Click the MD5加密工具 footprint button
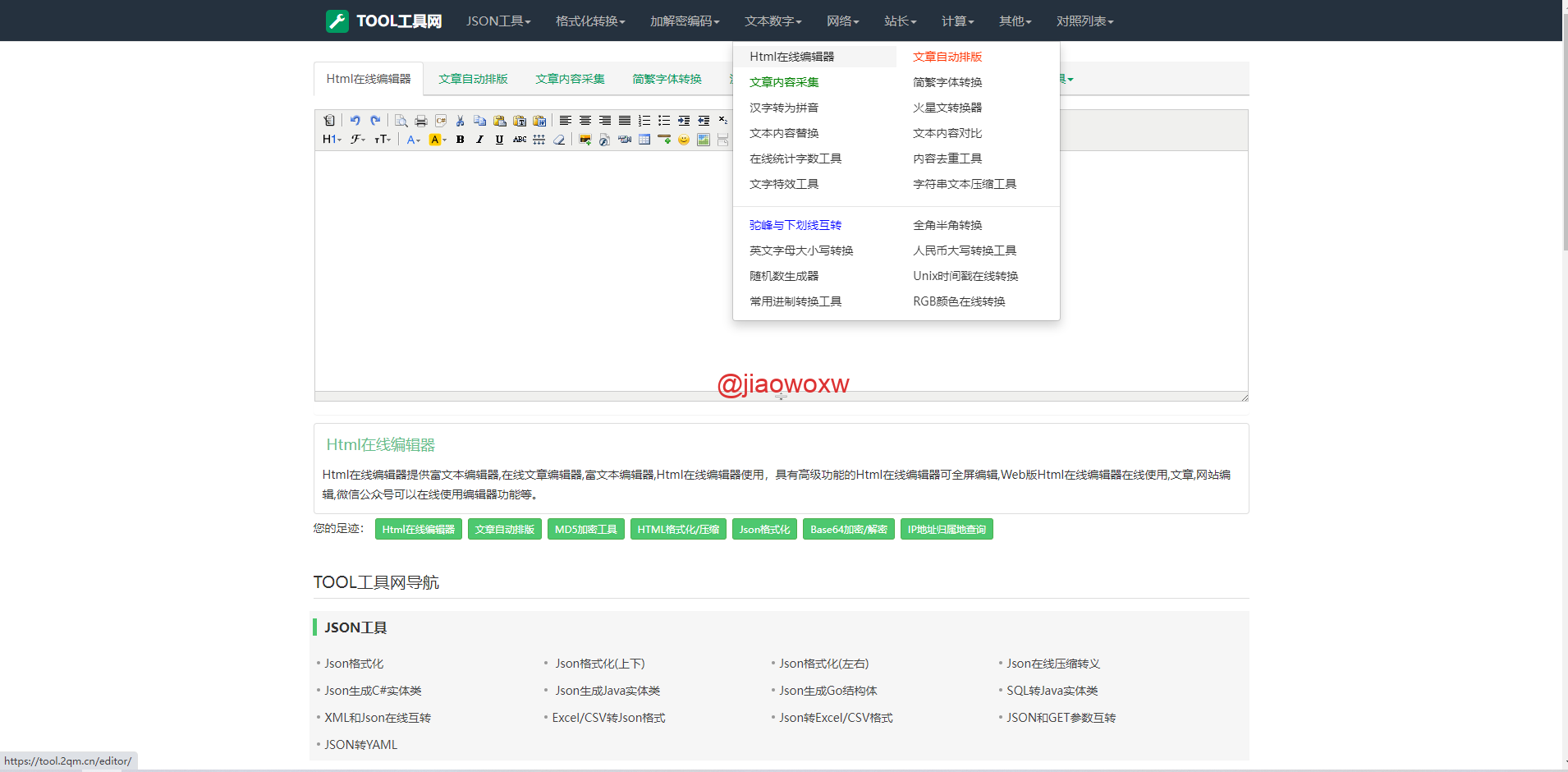1568x772 pixels. 586,530
